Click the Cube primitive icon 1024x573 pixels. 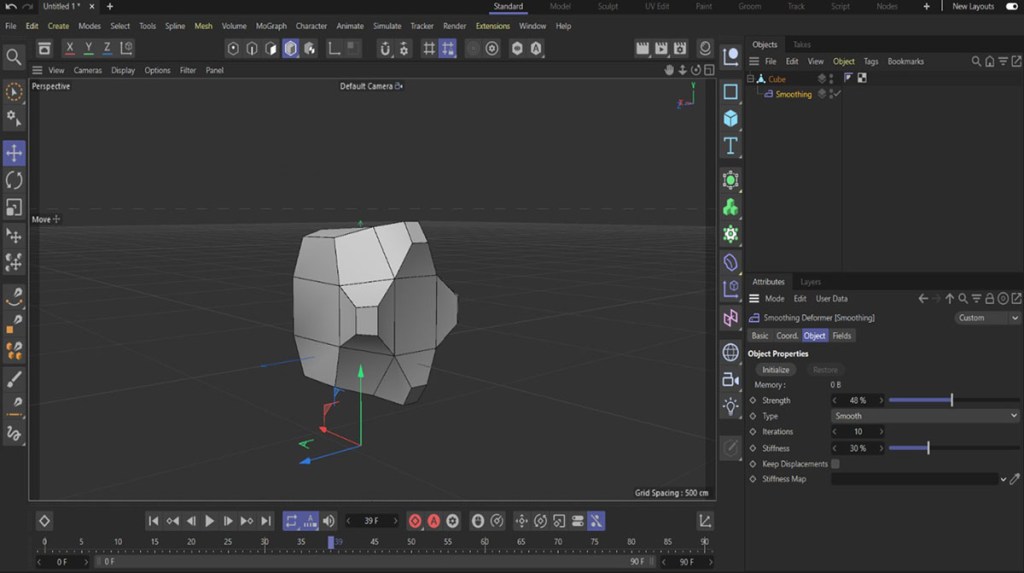coord(731,119)
